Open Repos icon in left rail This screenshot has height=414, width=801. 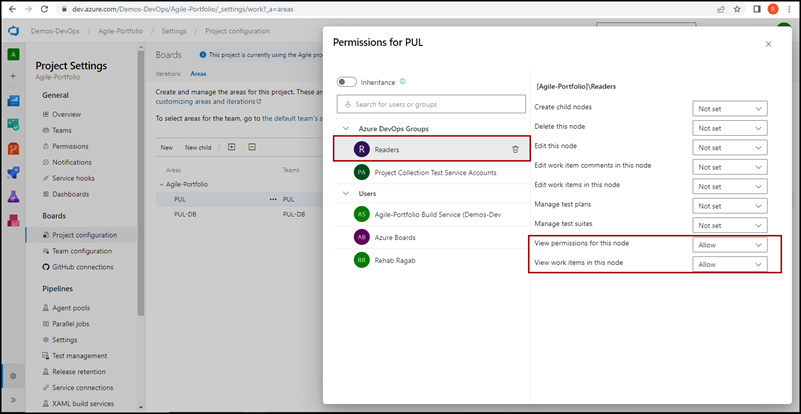(x=13, y=149)
